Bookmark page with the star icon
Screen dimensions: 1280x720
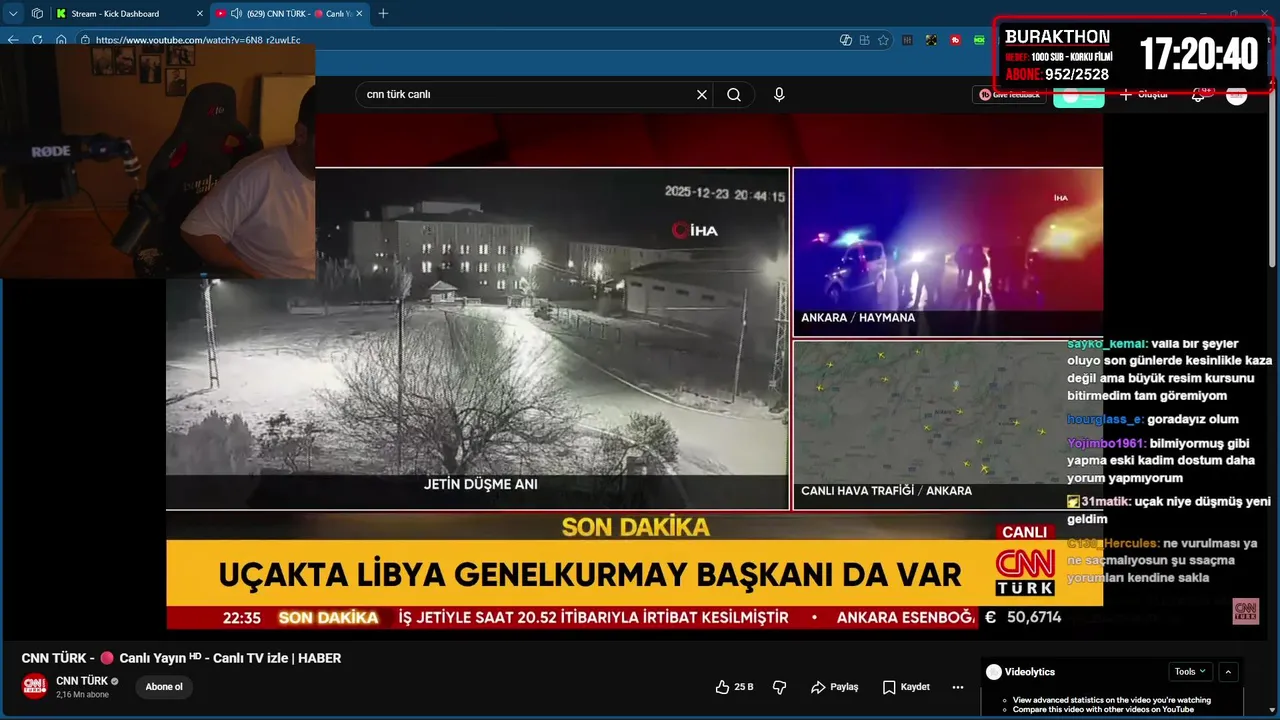(883, 40)
